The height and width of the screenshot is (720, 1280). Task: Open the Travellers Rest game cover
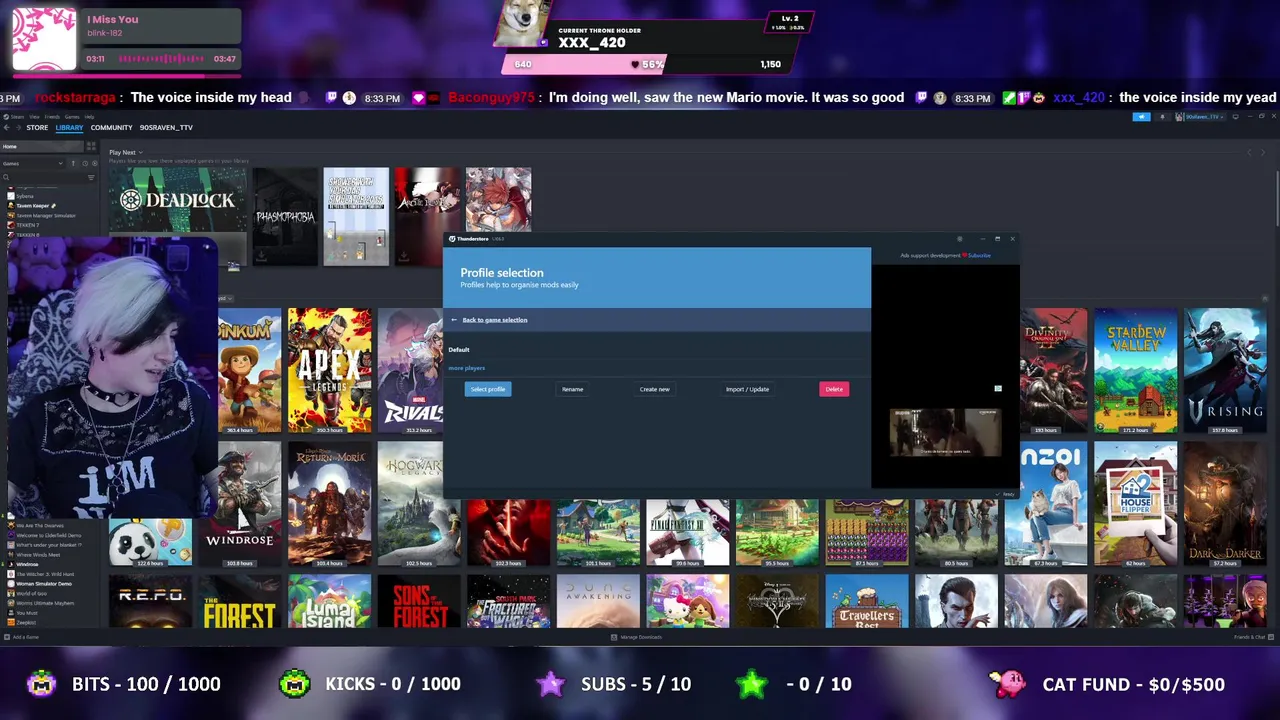coord(867,601)
